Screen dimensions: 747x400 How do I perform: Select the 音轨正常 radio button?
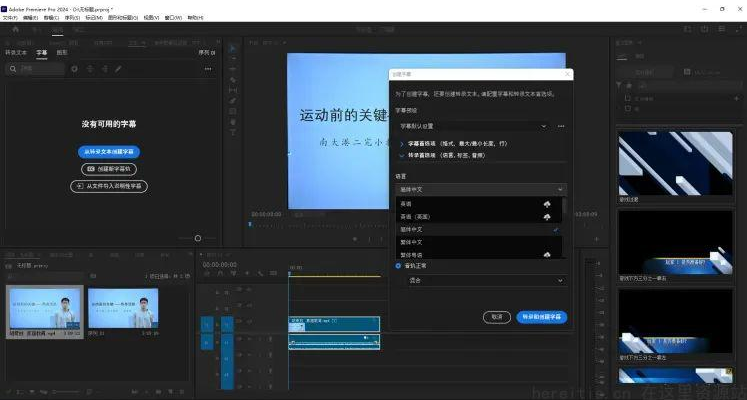click(x=398, y=266)
